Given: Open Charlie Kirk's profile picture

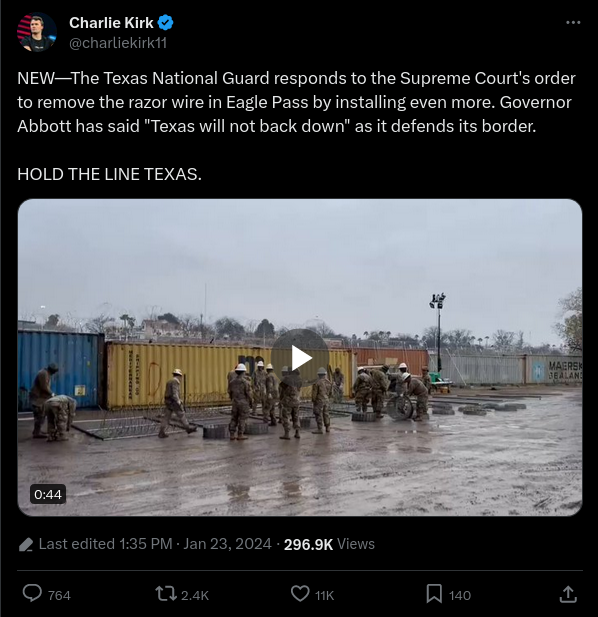Looking at the screenshot, I should click(x=37, y=32).
